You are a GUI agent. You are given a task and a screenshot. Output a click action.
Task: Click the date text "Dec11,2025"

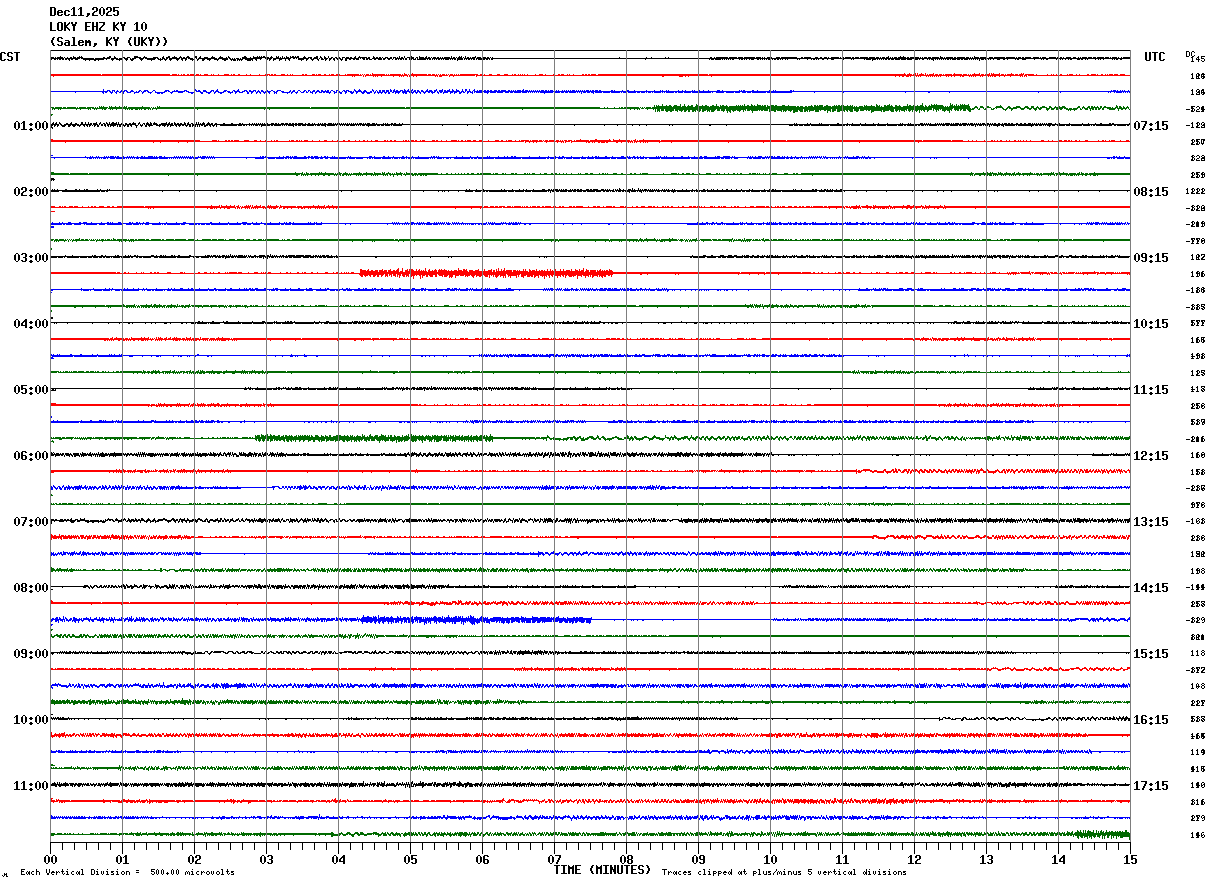84,12
